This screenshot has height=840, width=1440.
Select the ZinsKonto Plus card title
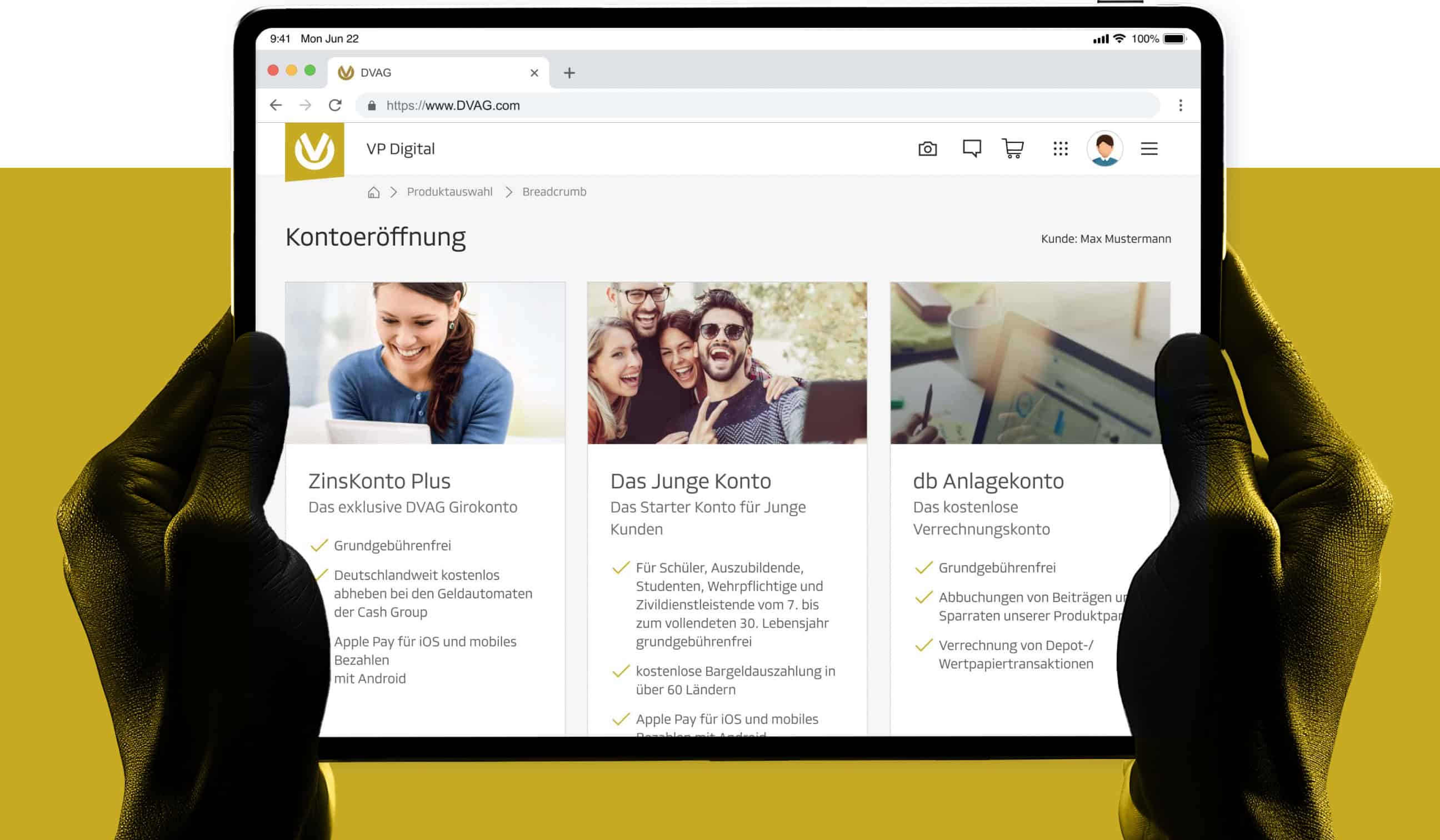pyautogui.click(x=379, y=481)
